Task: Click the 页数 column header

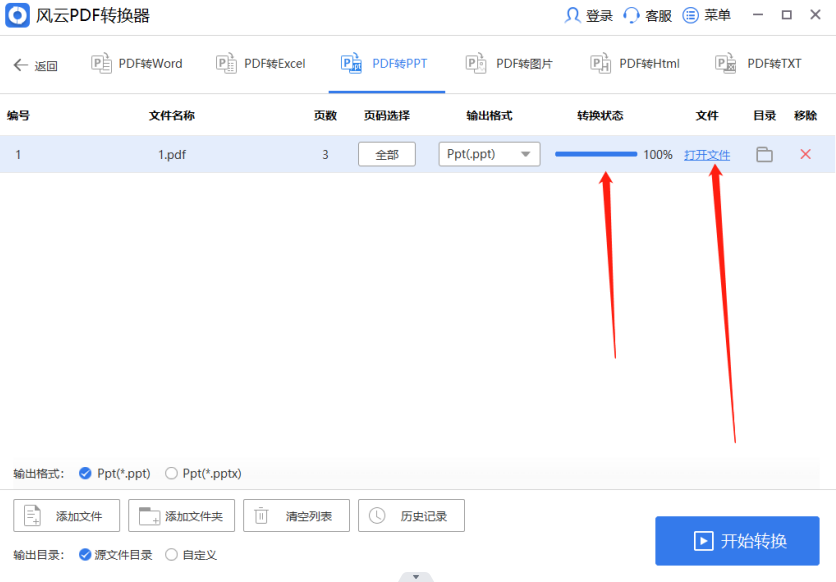Action: click(x=325, y=116)
